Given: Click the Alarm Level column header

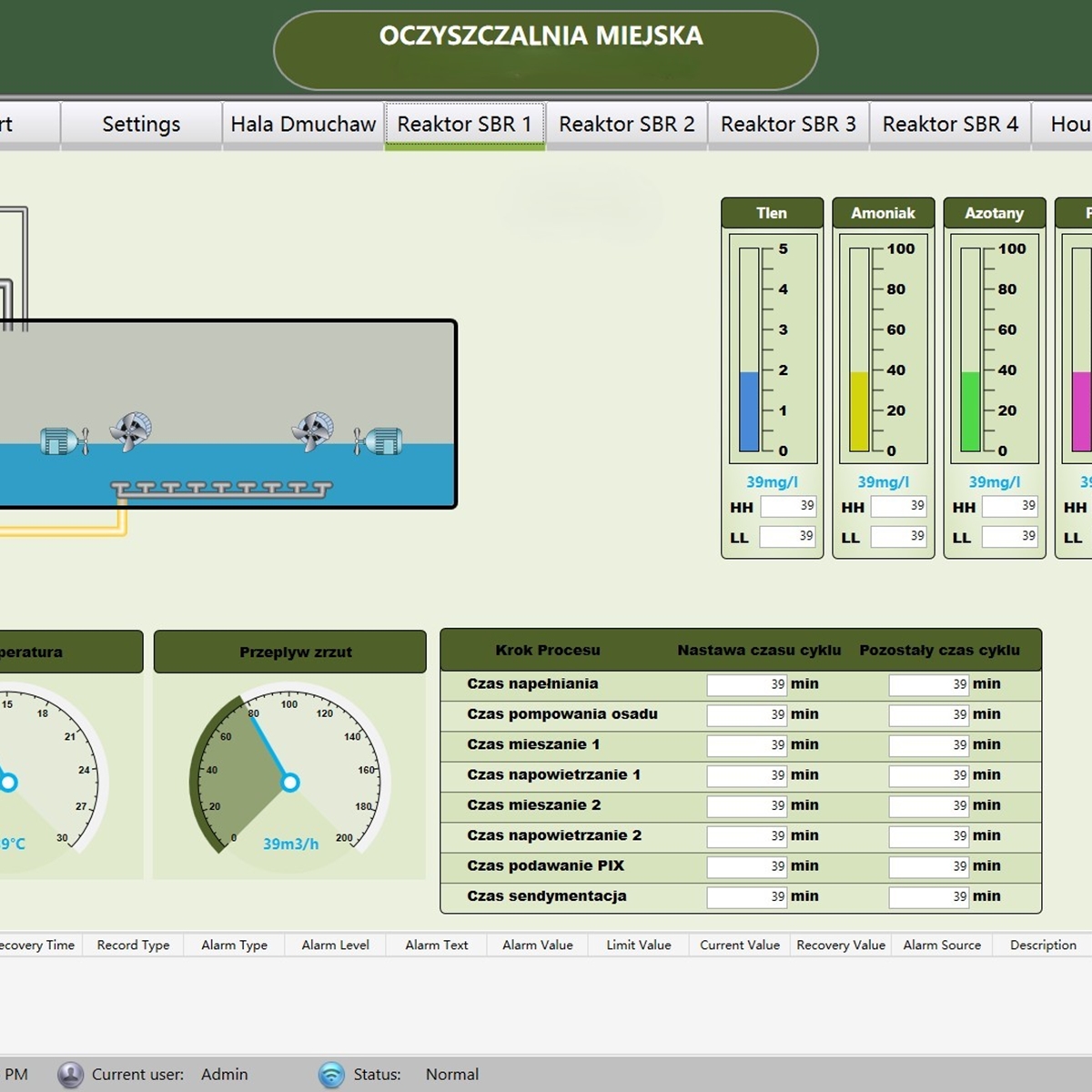Looking at the screenshot, I should point(335,945).
